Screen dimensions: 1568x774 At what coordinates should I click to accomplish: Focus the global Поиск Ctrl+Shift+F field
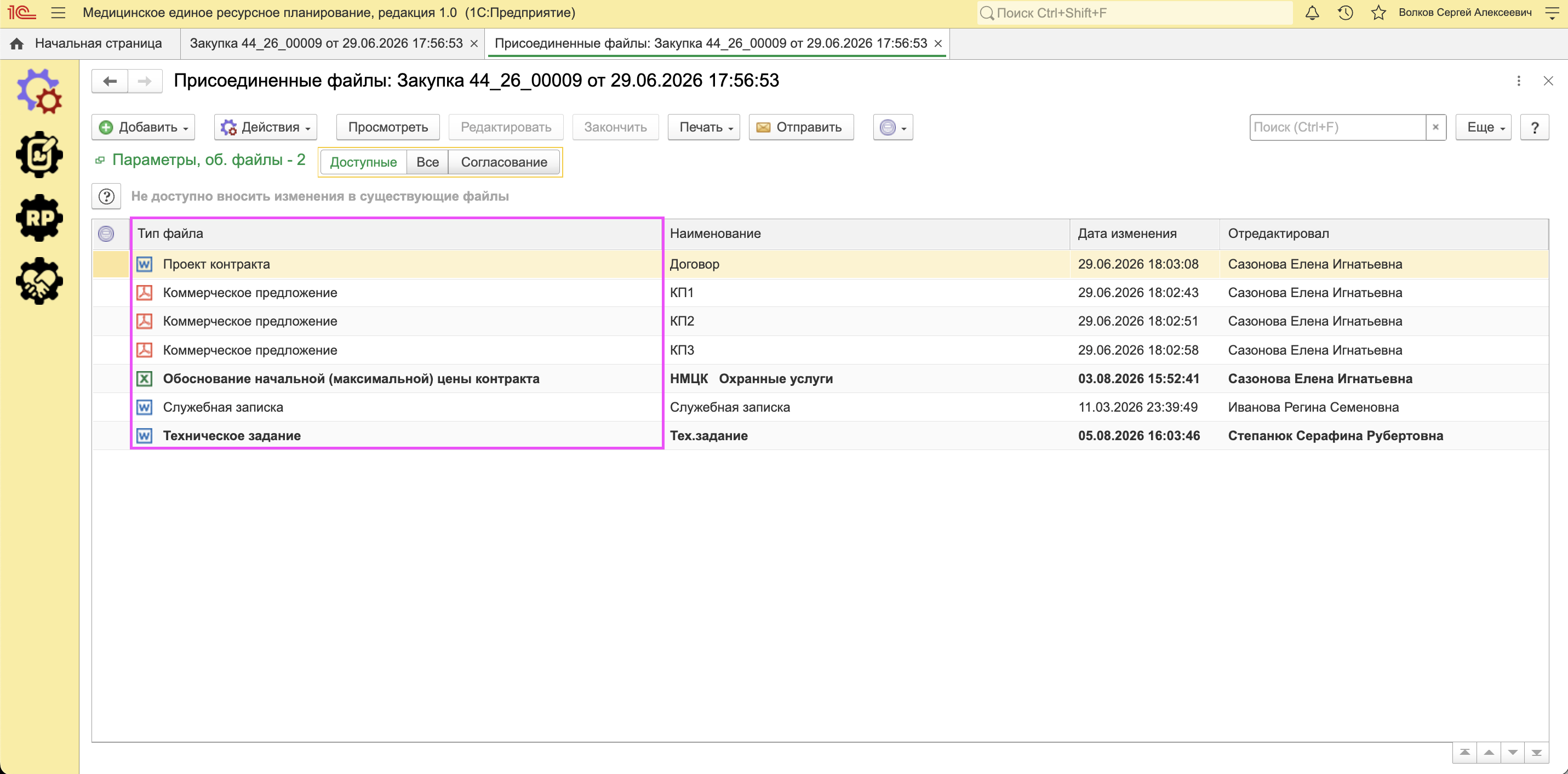1135,13
